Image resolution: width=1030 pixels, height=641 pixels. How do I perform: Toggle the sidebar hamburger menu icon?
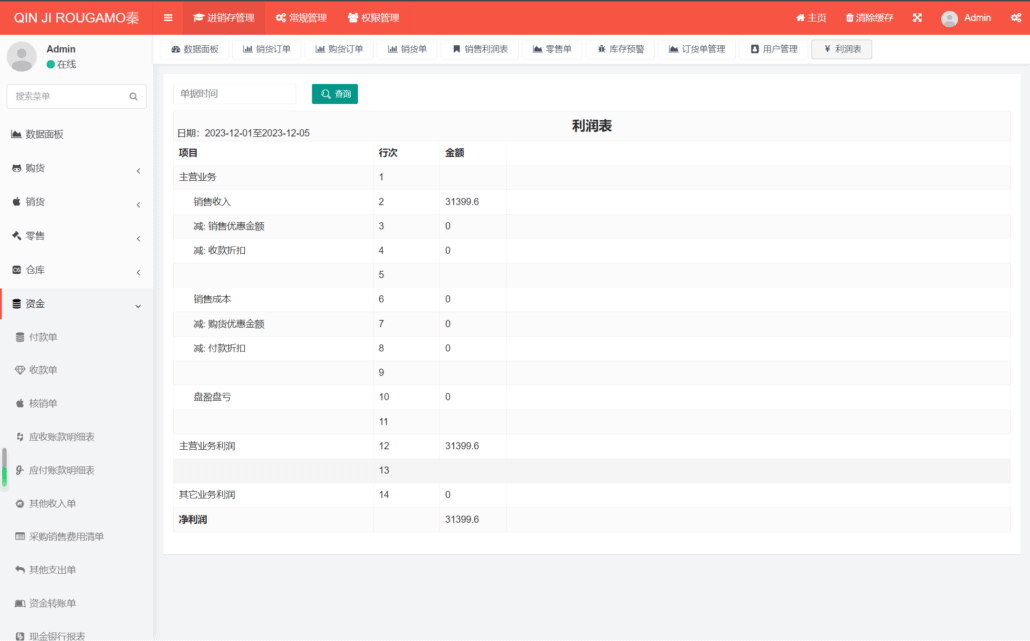pos(168,18)
